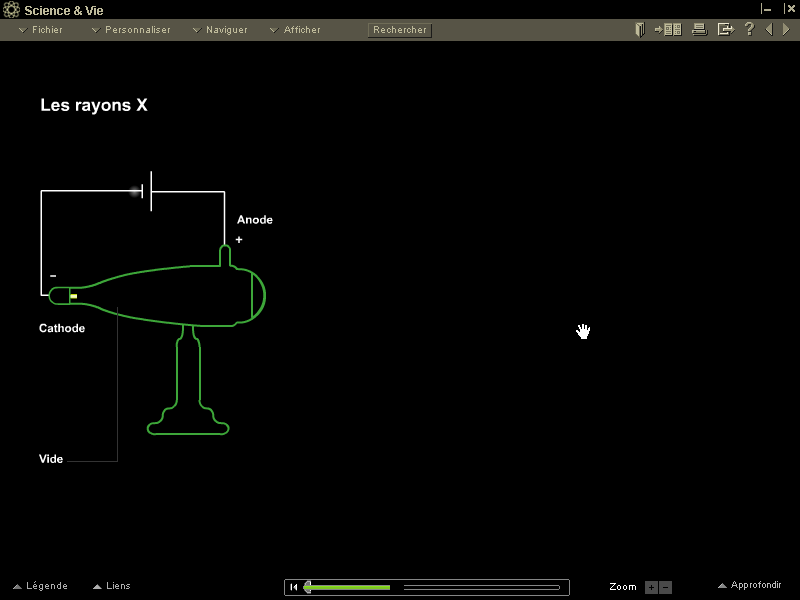The width and height of the screenshot is (800, 600).
Task: Open the Naviguer menu
Action: coord(220,30)
